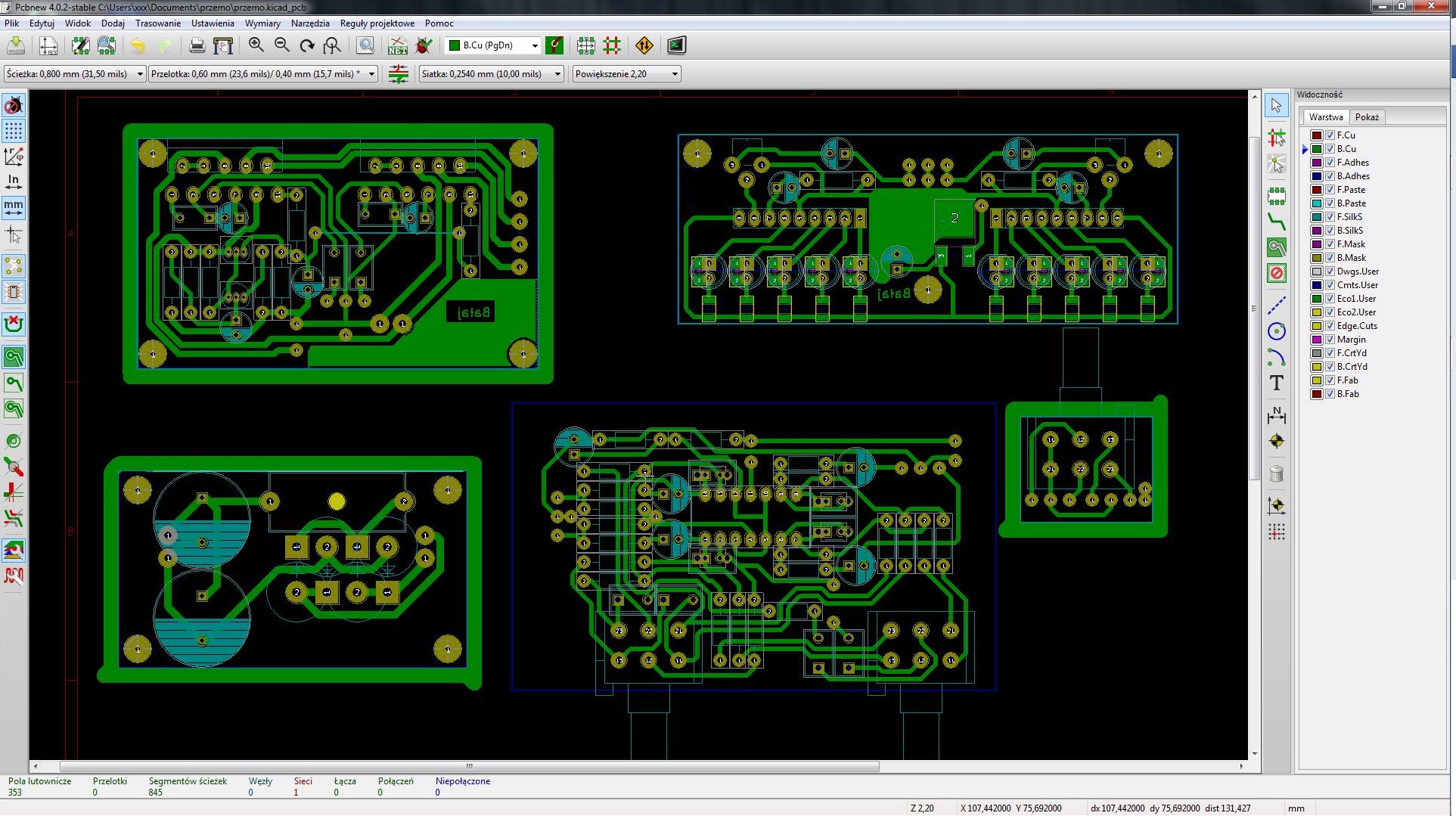The image size is (1456, 816).
Task: Open the Trasowanie menu
Action: click(158, 23)
